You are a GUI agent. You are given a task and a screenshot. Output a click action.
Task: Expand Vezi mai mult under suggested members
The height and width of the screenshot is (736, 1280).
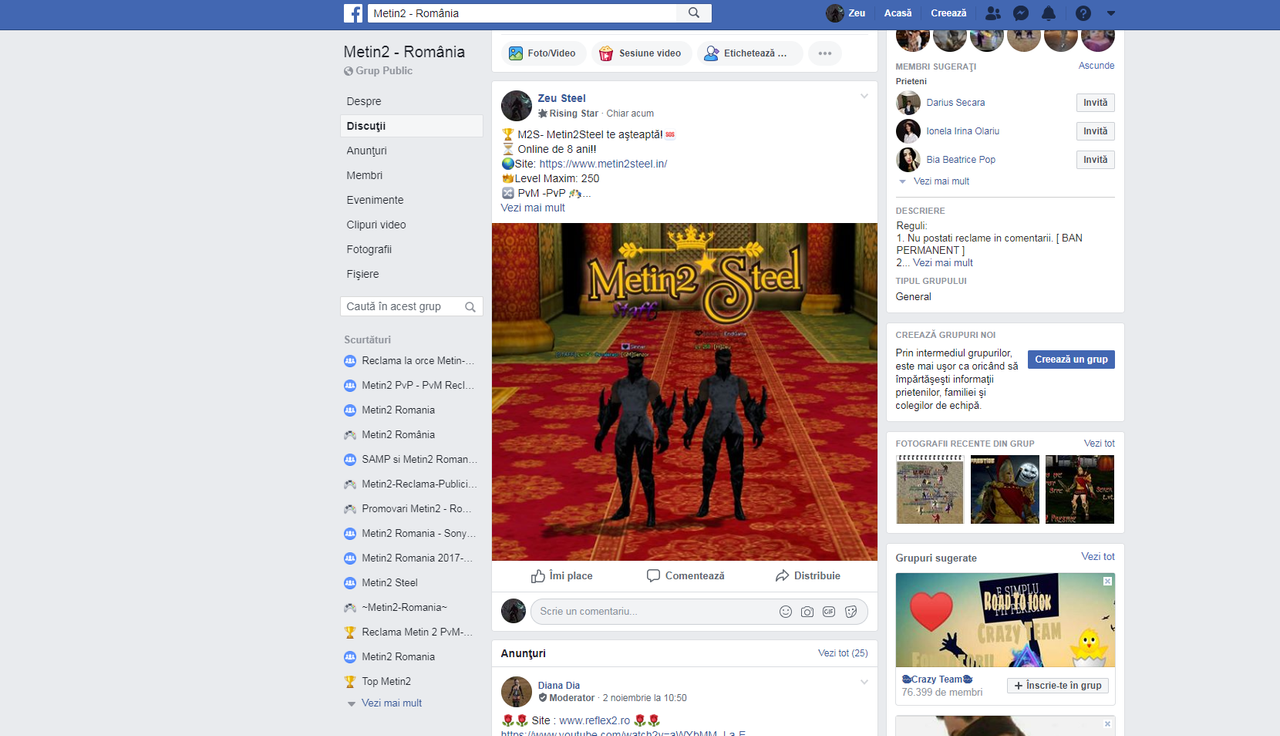coord(941,181)
